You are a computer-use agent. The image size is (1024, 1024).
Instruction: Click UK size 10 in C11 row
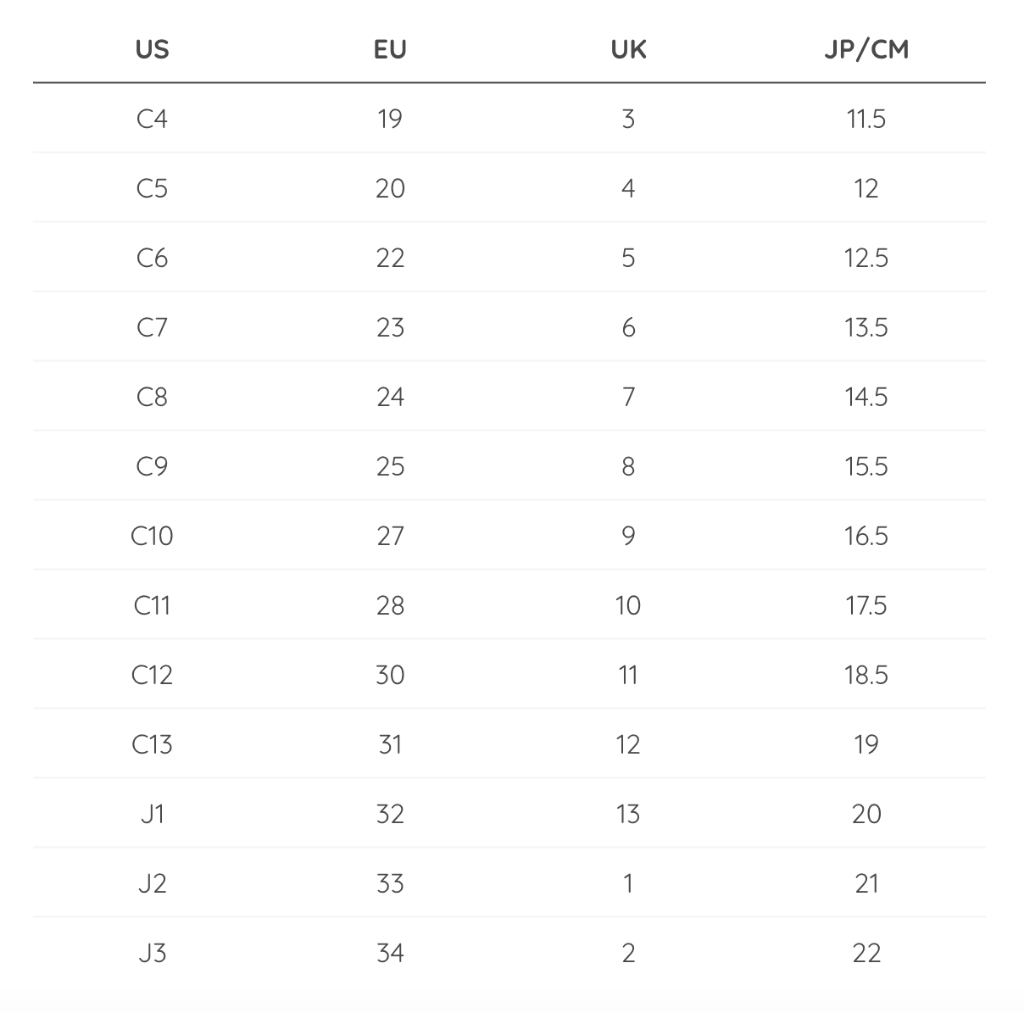tap(628, 605)
